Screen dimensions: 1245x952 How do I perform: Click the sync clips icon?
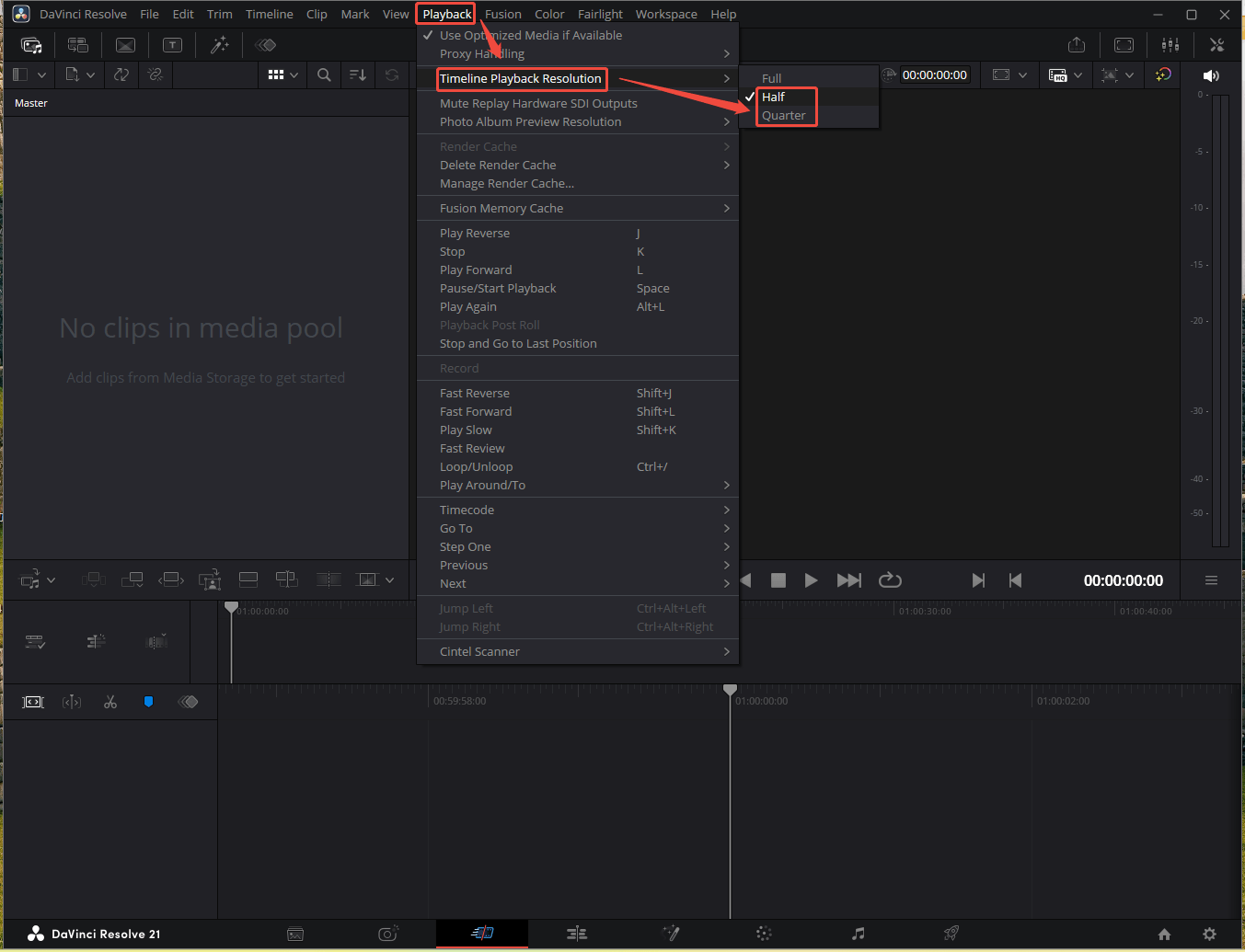pyautogui.click(x=121, y=75)
